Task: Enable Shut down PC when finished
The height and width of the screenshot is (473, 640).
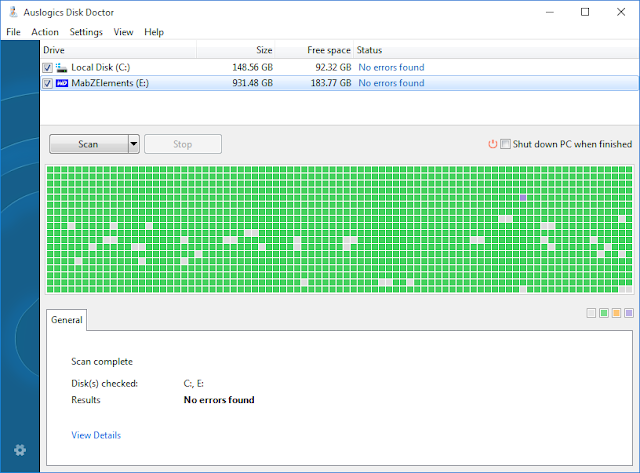Action: click(505, 144)
